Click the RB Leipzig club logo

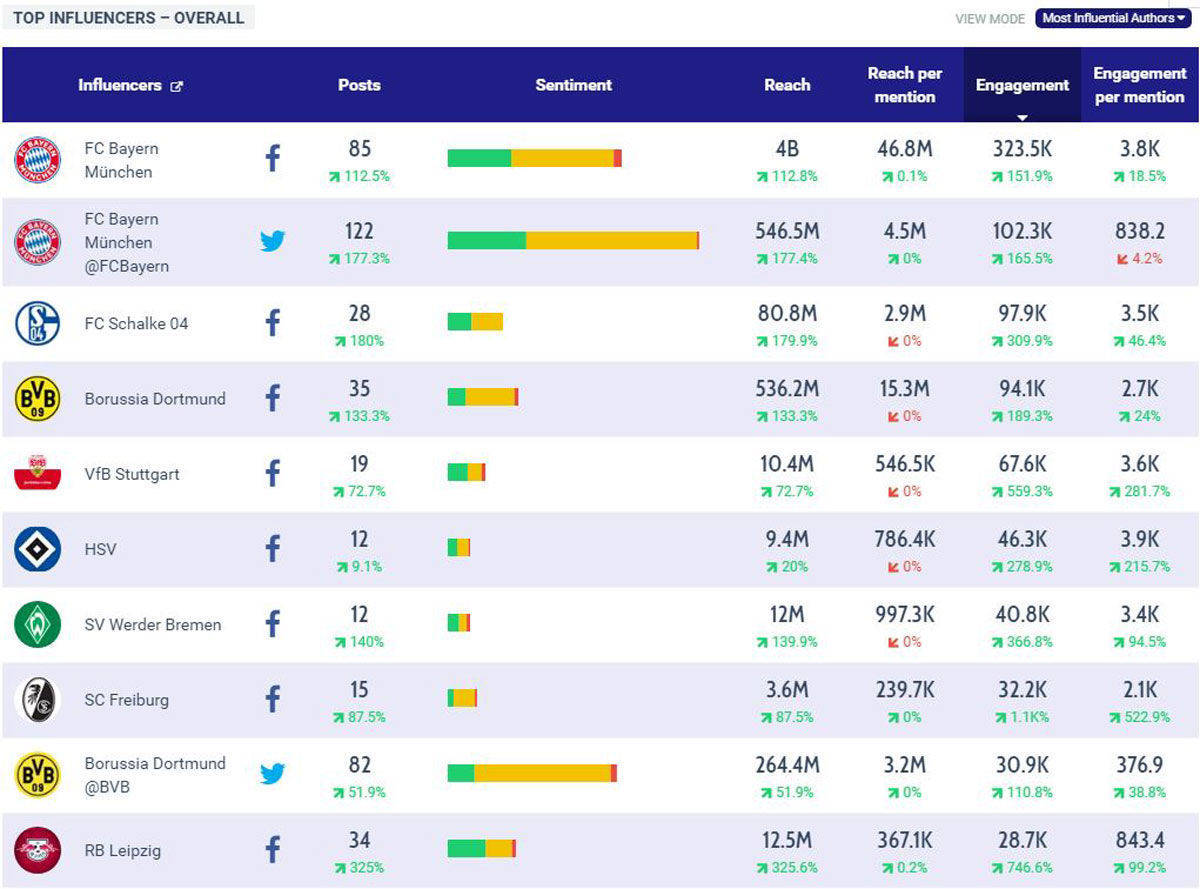[38, 851]
